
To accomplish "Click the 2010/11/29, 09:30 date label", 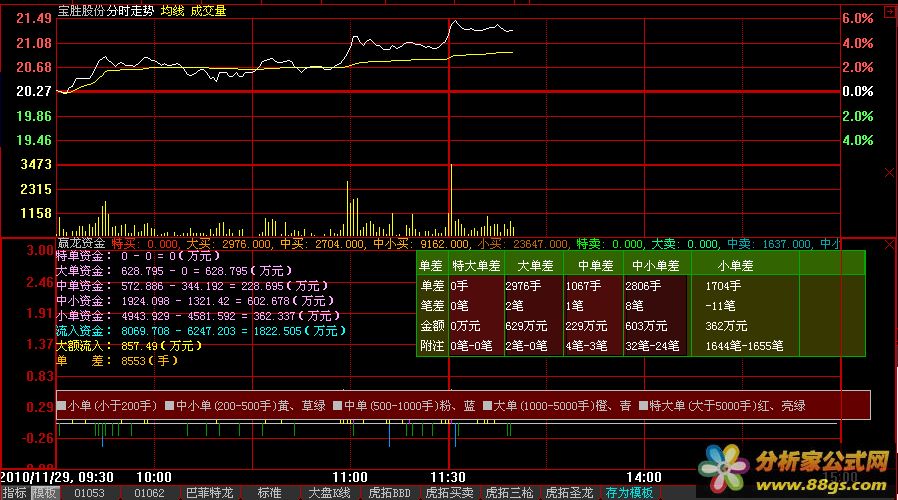I will tap(57, 477).
